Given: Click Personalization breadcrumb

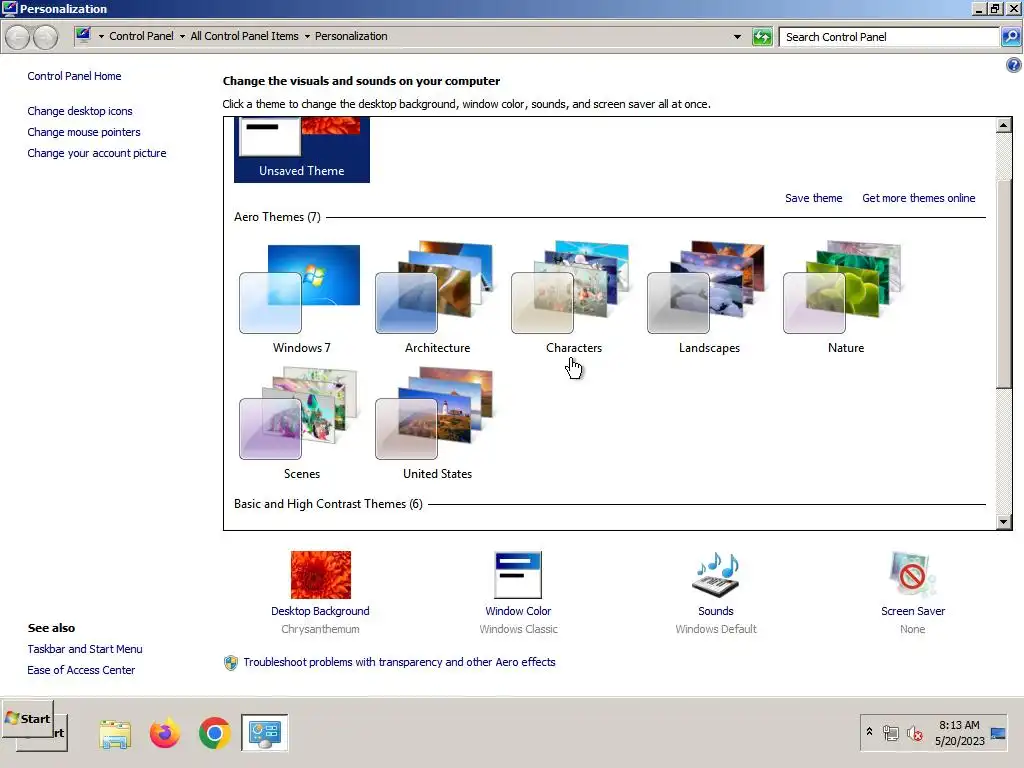Looking at the screenshot, I should tap(351, 36).
